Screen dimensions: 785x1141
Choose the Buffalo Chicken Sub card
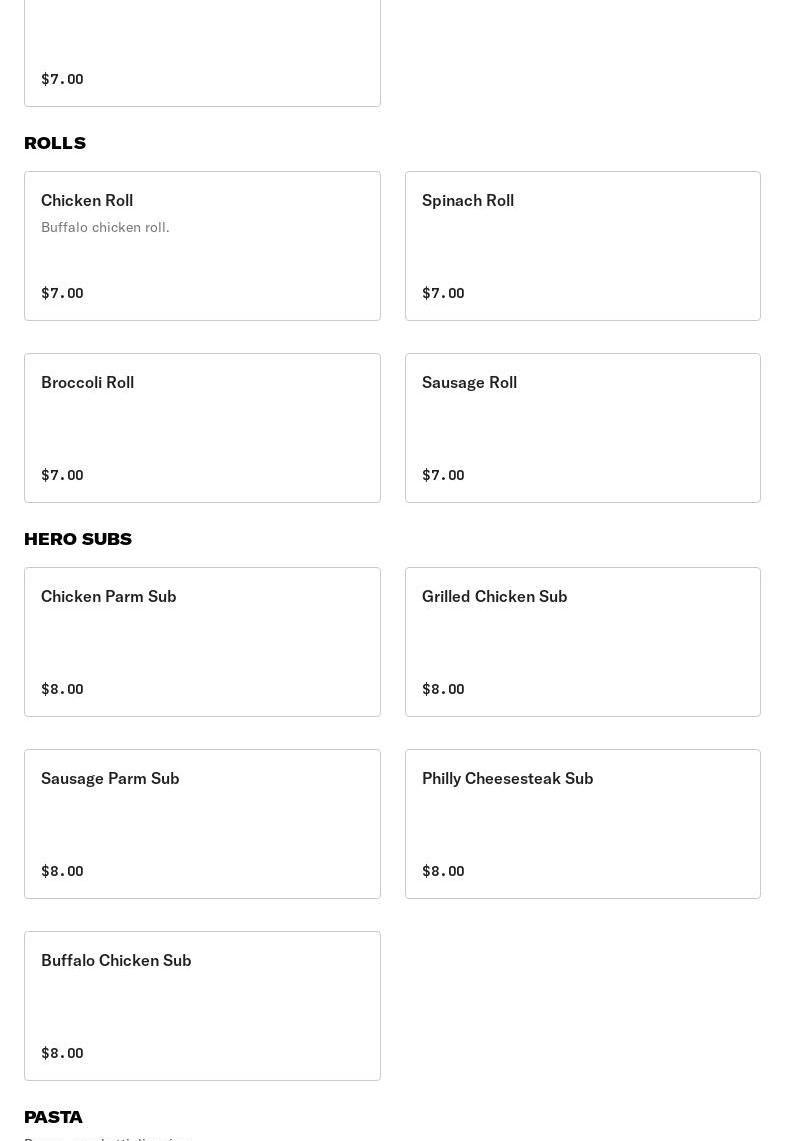click(202, 1006)
